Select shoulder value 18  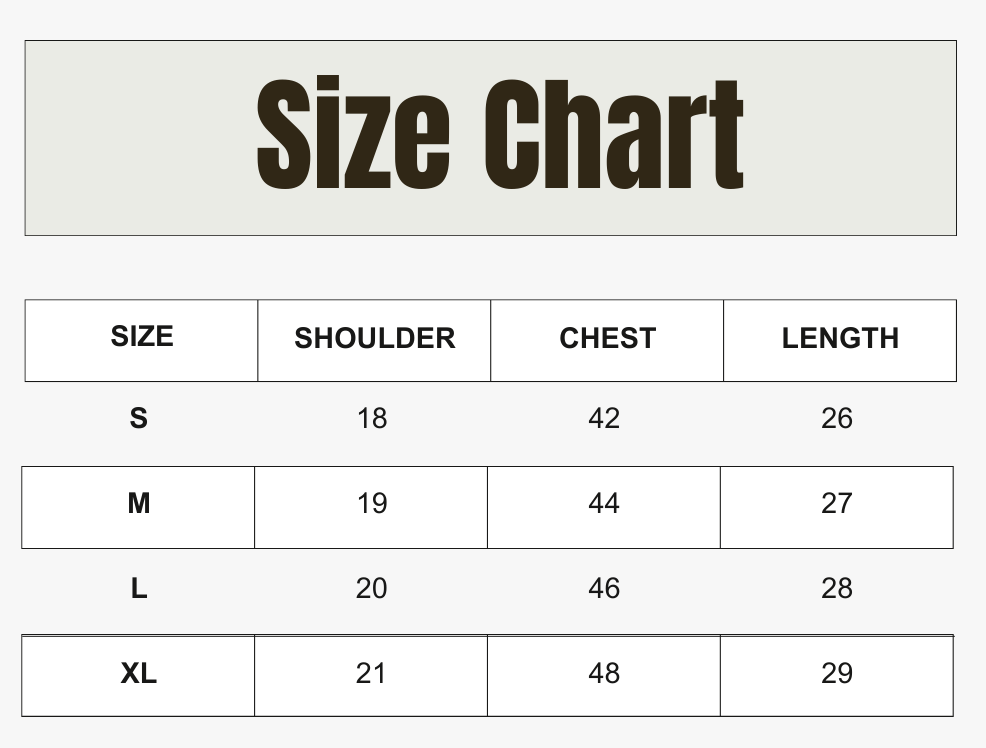coord(372,419)
